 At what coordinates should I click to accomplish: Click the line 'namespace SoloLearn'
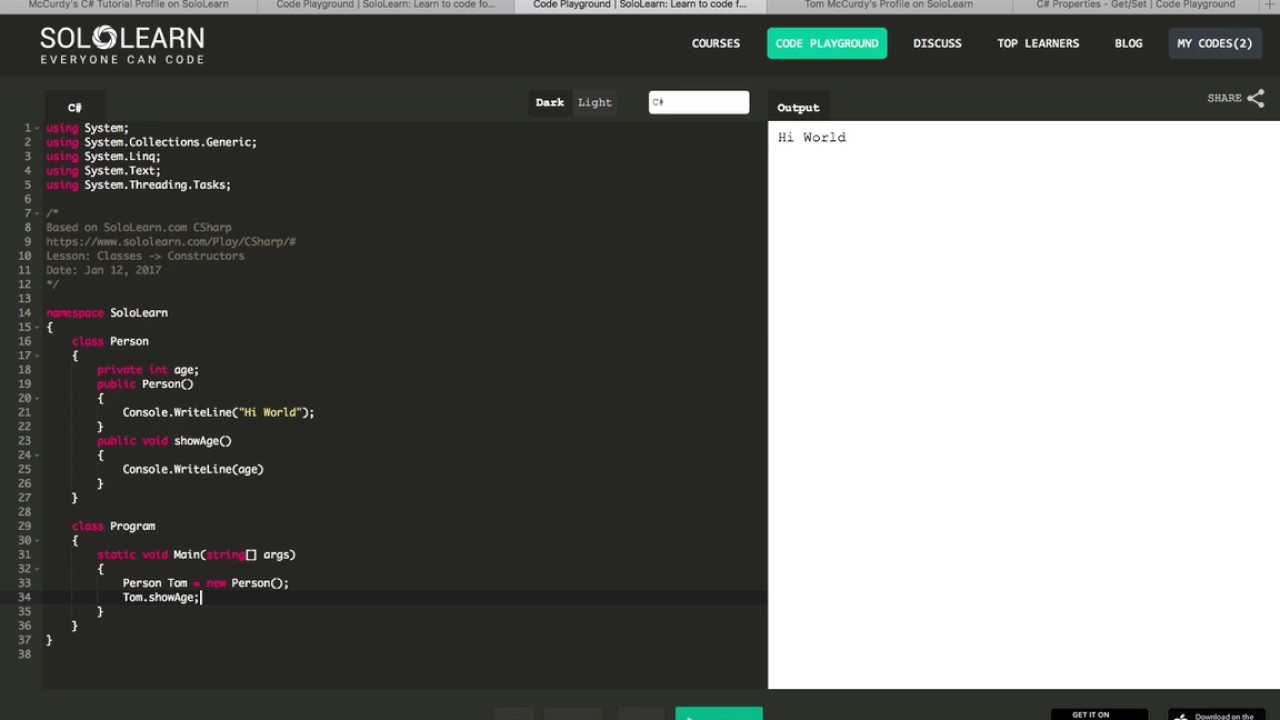(x=107, y=313)
